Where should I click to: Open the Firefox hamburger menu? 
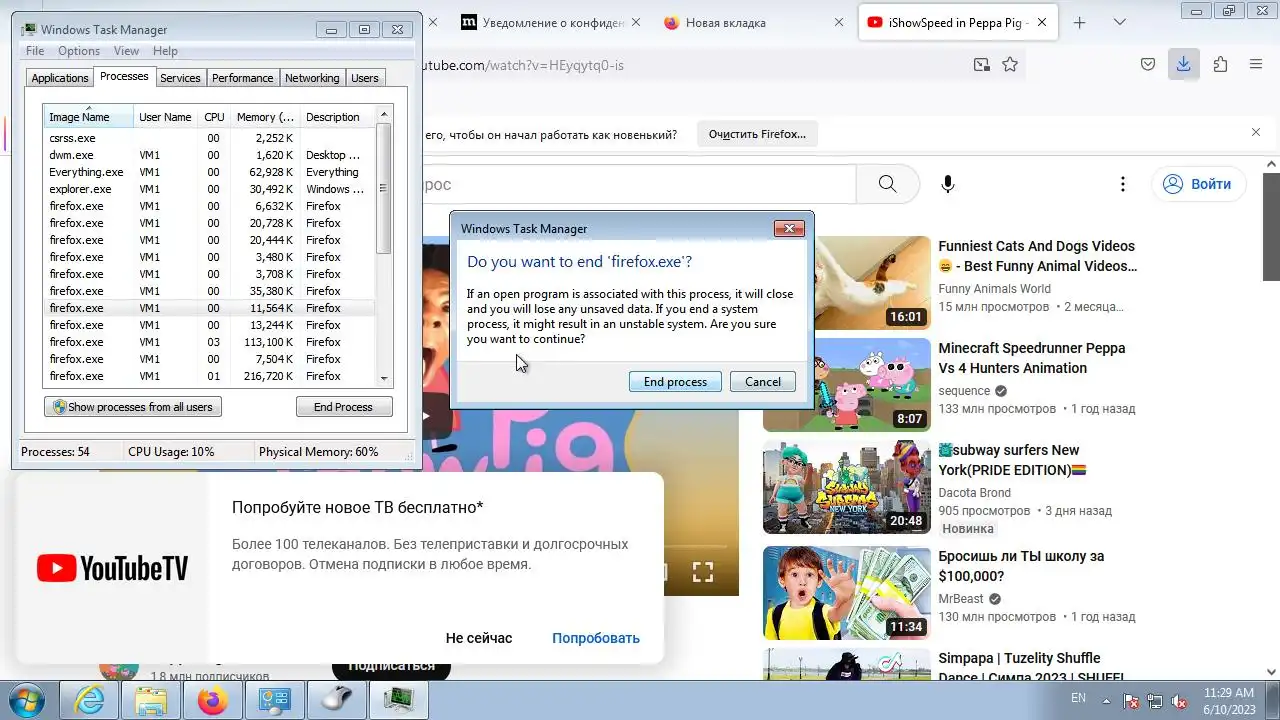click(1256, 65)
